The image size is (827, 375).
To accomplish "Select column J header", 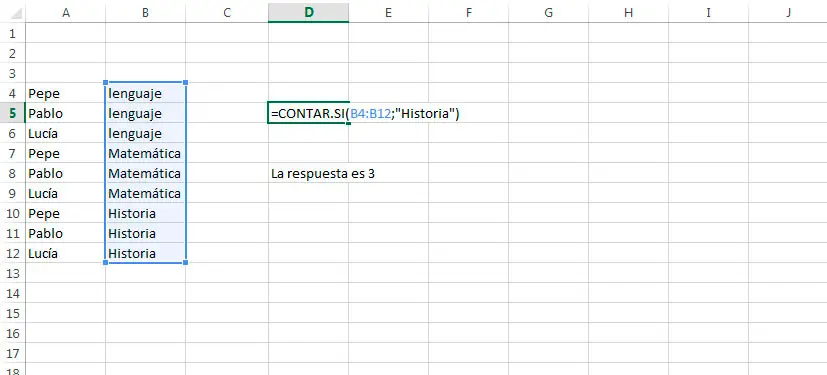I will [x=788, y=13].
